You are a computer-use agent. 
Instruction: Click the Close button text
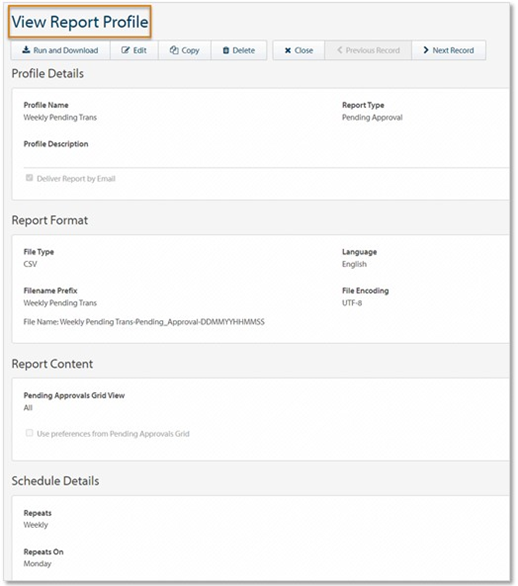tap(303, 50)
